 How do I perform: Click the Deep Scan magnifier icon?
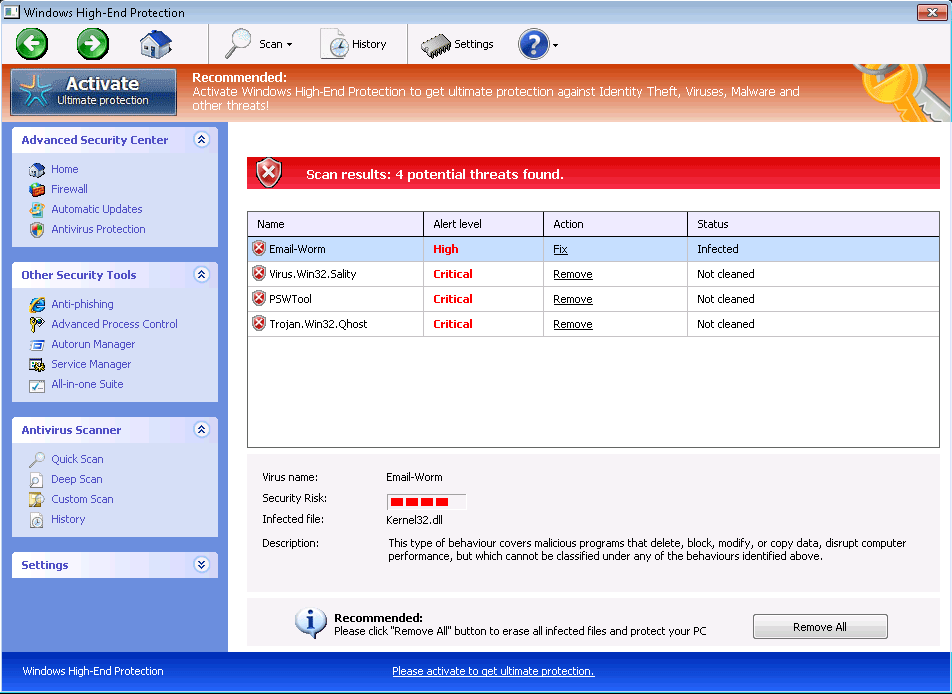pyautogui.click(x=37, y=479)
